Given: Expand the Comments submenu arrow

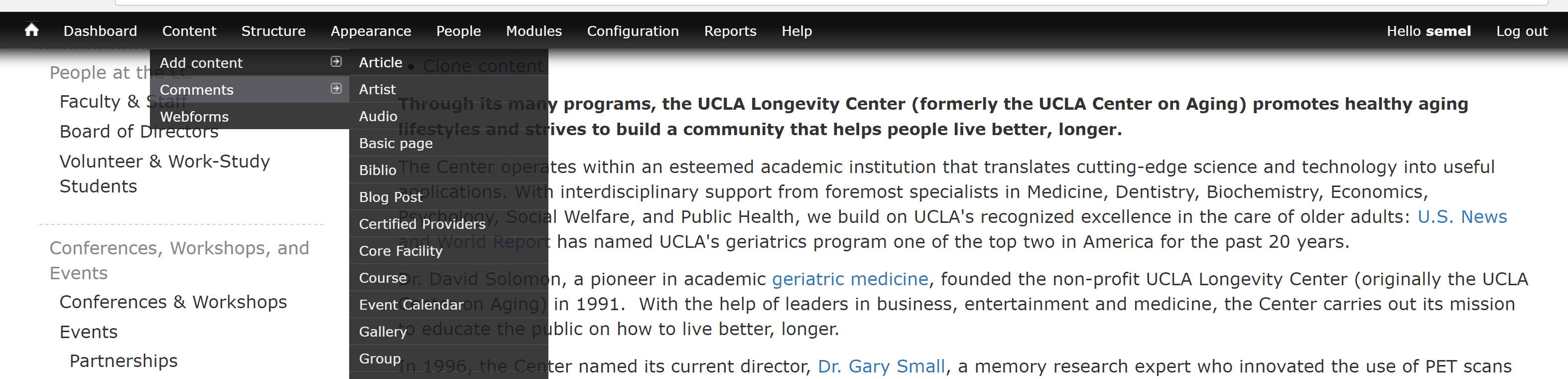Looking at the screenshot, I should [x=336, y=89].
